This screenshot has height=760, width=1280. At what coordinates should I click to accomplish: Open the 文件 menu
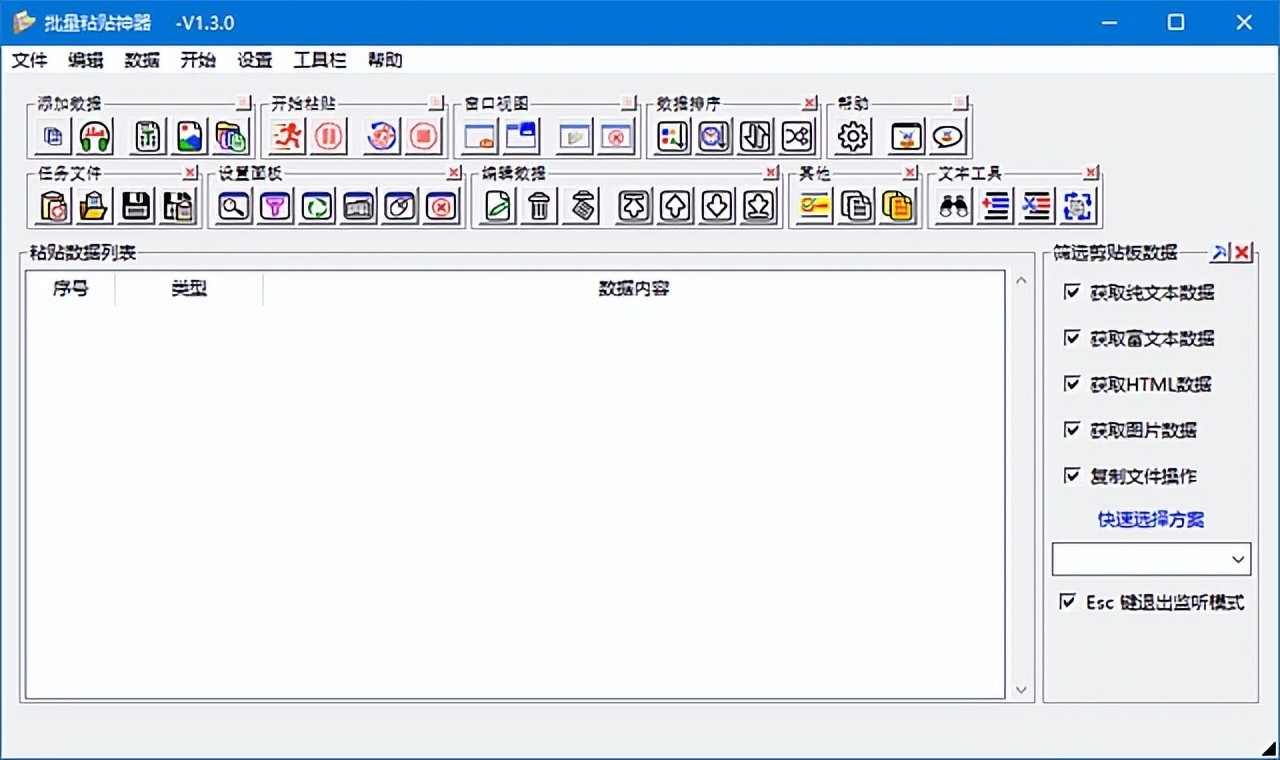tap(29, 60)
